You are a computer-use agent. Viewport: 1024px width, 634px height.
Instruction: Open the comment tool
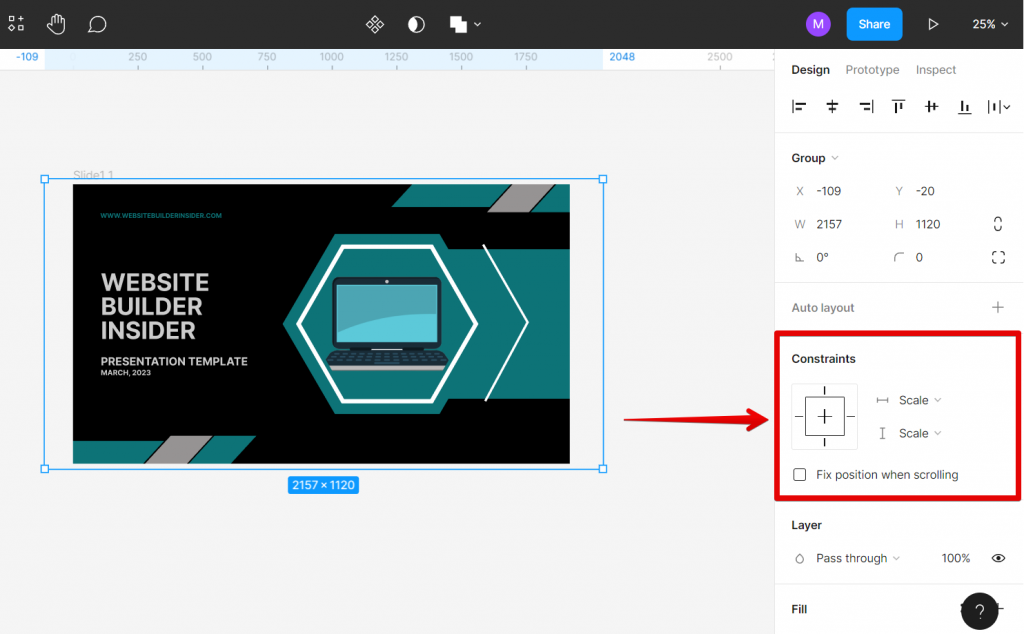[x=97, y=24]
